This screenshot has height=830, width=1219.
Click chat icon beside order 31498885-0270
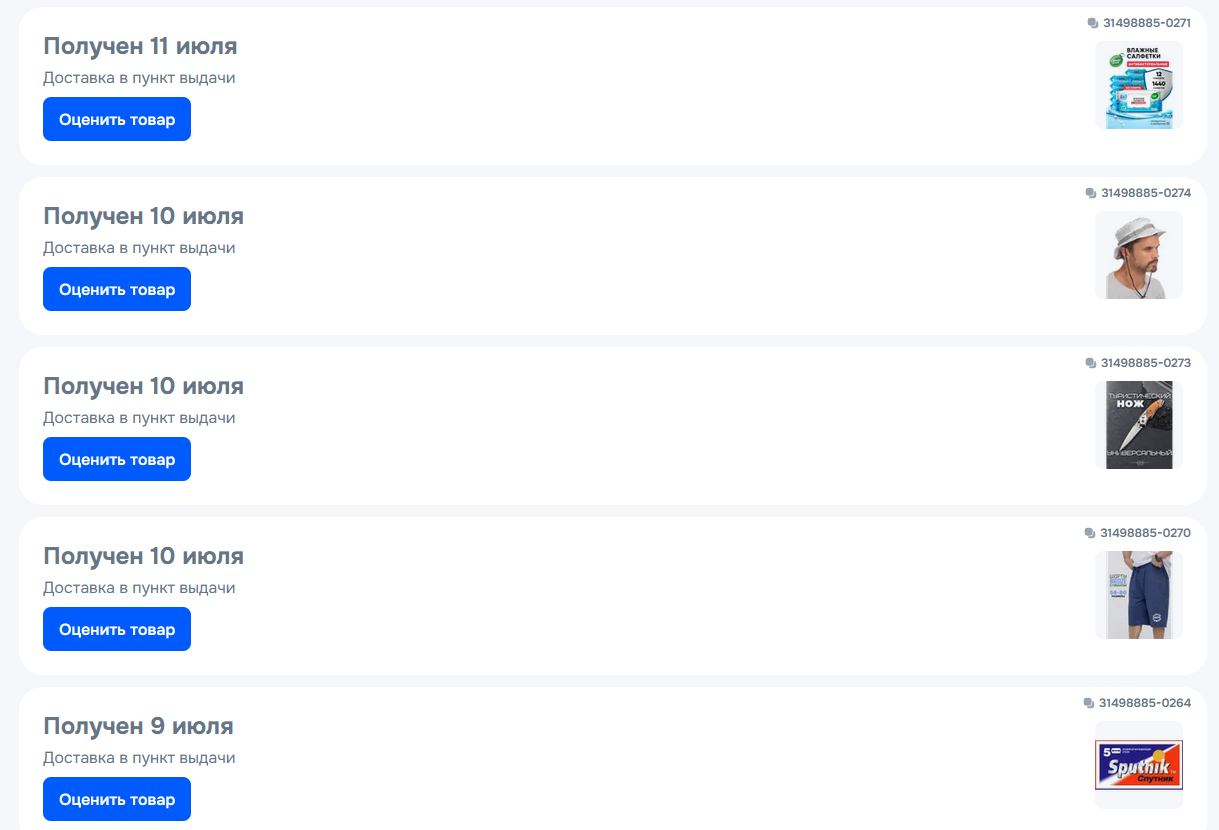pos(1090,533)
